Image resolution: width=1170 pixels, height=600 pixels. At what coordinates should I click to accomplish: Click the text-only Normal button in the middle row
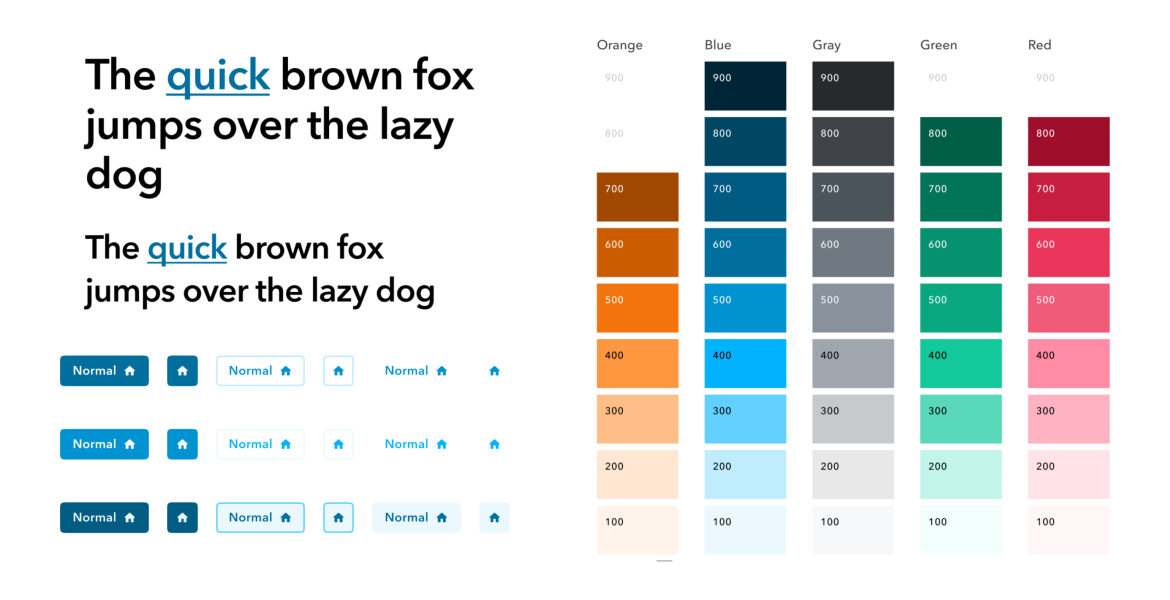(416, 444)
